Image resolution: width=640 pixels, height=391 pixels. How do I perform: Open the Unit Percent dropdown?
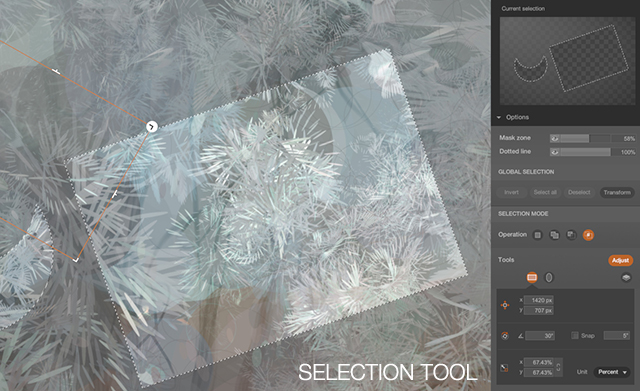point(611,372)
